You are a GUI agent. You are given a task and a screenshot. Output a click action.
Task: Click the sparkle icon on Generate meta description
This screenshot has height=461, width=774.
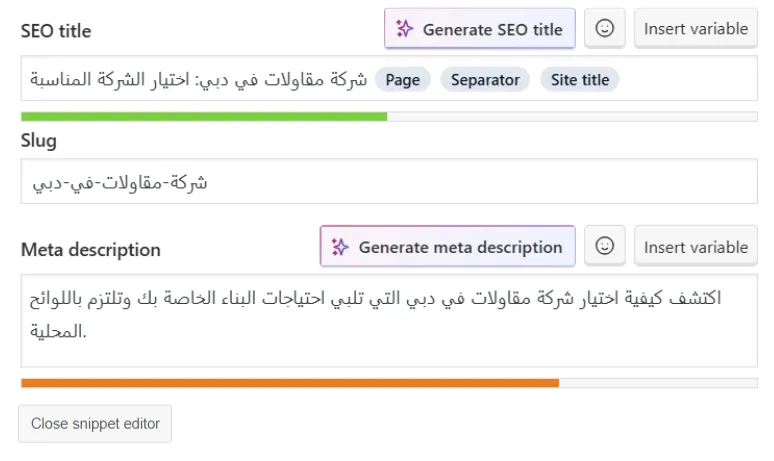click(x=340, y=247)
